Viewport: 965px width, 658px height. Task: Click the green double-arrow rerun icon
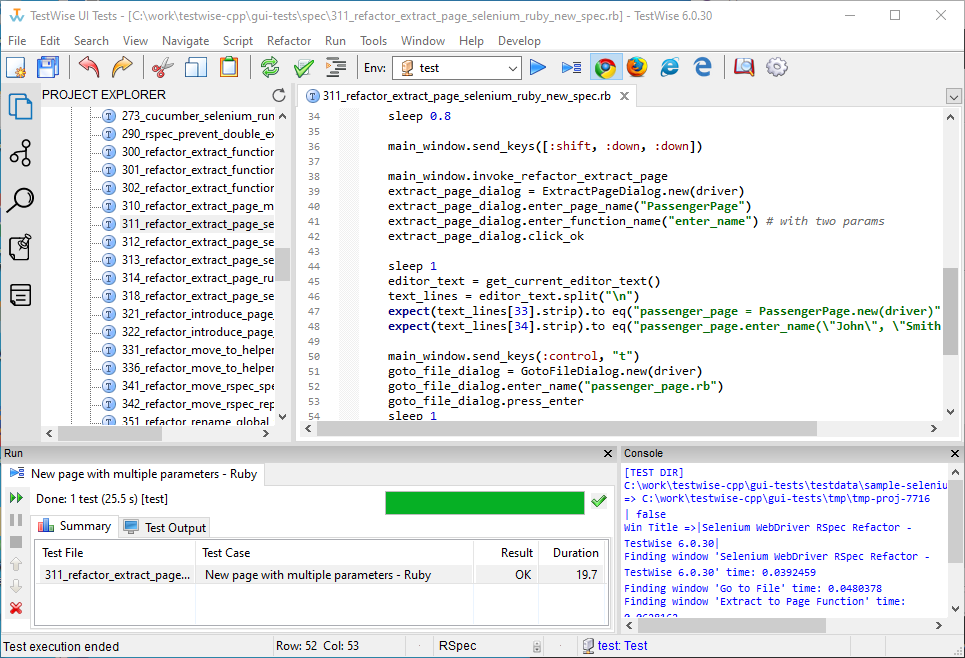[16, 498]
